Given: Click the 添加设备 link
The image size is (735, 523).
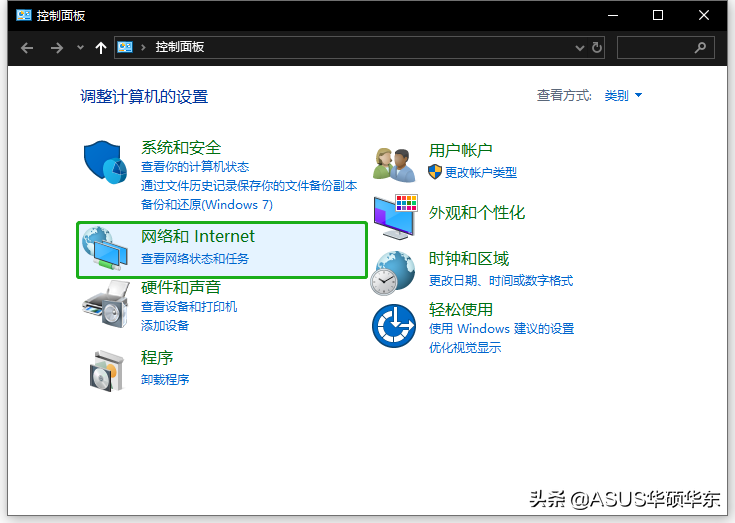Looking at the screenshot, I should tap(165, 326).
